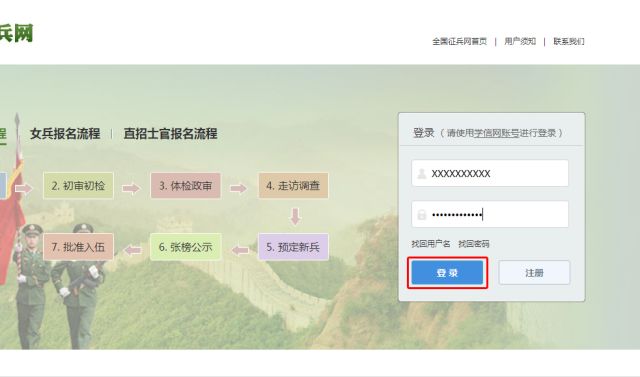The width and height of the screenshot is (640, 377).
Task: Click the down arrow below 走访调查
Action: (296, 216)
